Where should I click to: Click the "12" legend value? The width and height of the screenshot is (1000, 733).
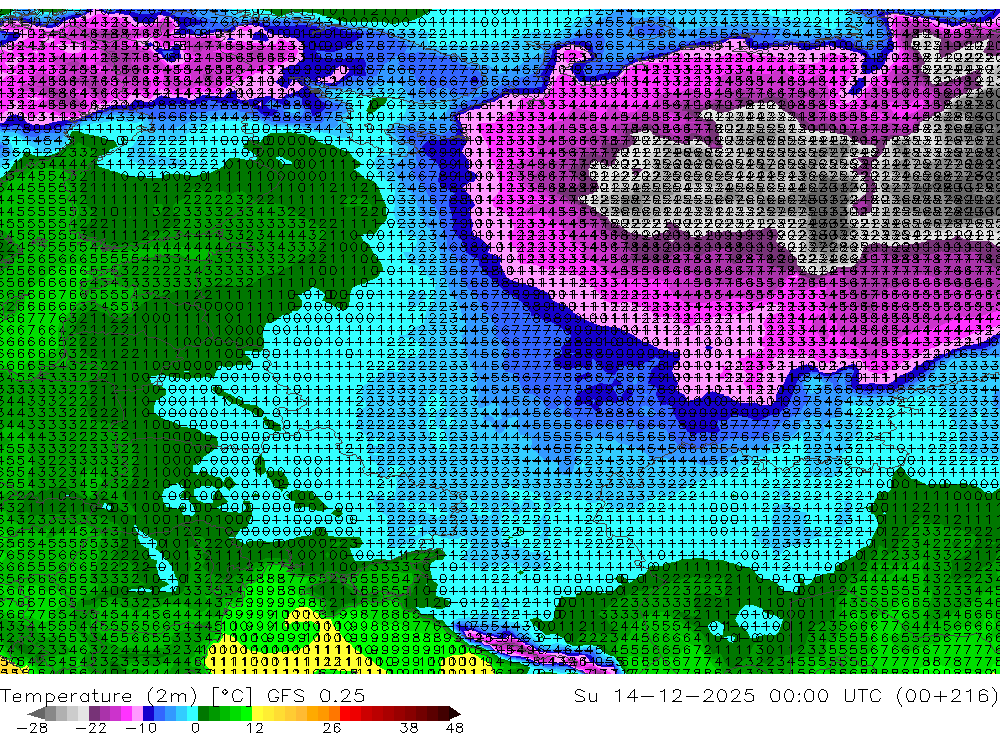click(255, 728)
